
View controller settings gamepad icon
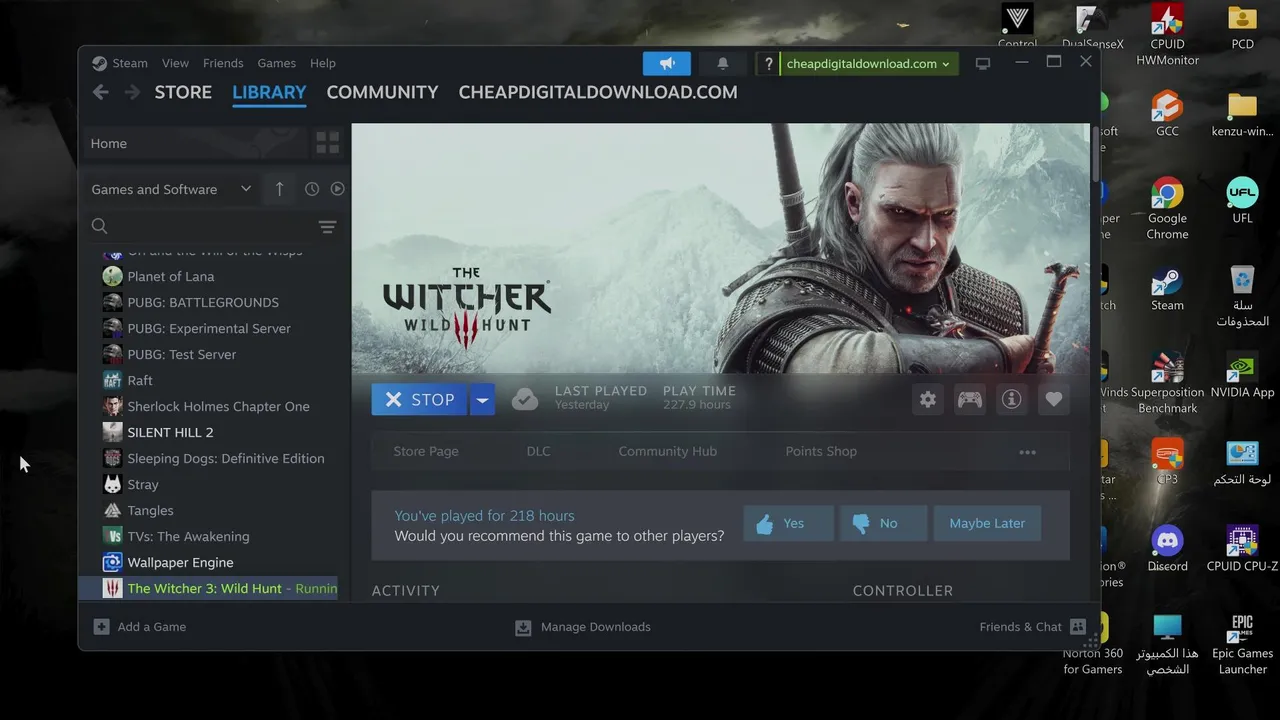click(970, 399)
